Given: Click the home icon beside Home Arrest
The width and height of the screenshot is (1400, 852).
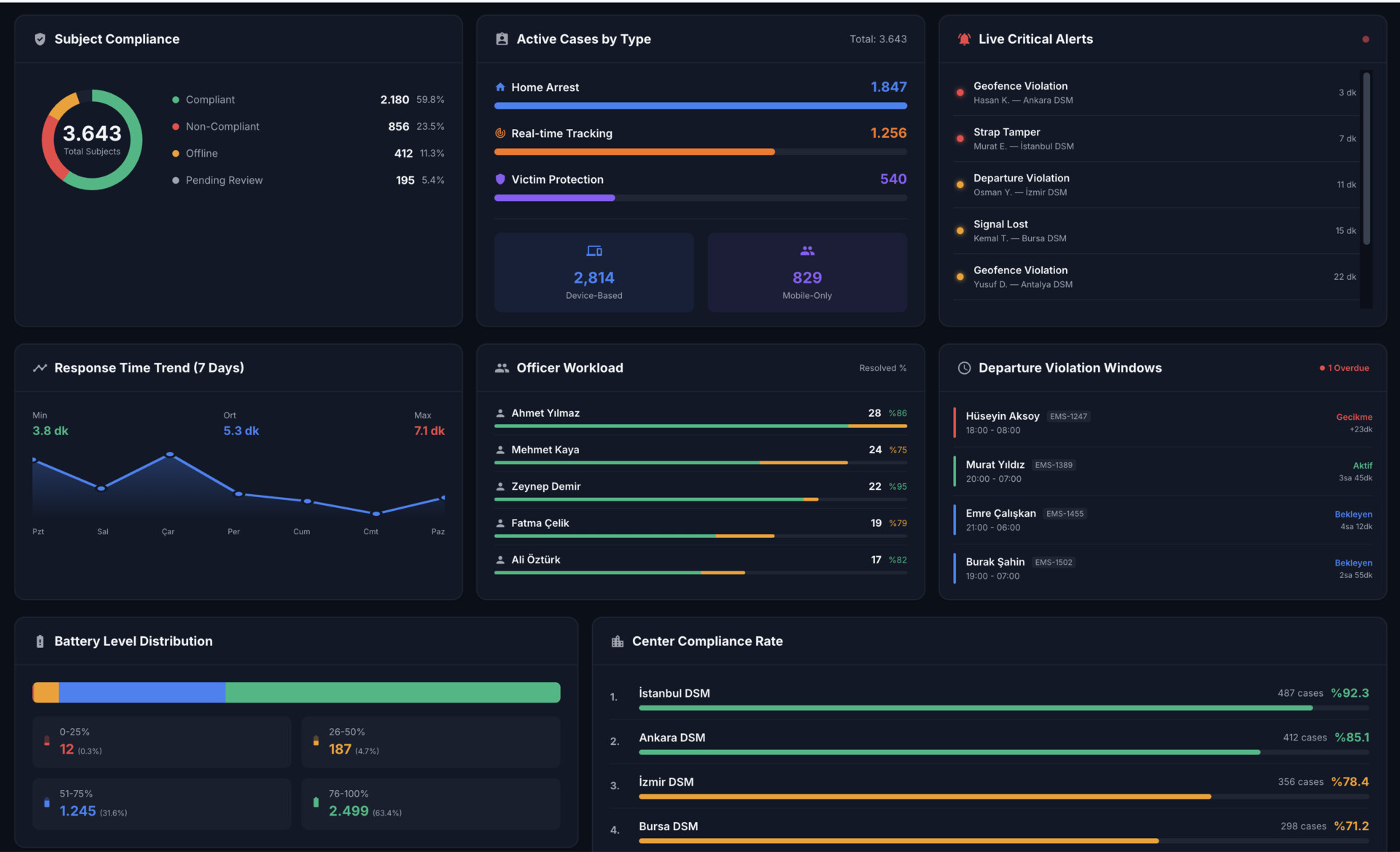Looking at the screenshot, I should (x=500, y=87).
